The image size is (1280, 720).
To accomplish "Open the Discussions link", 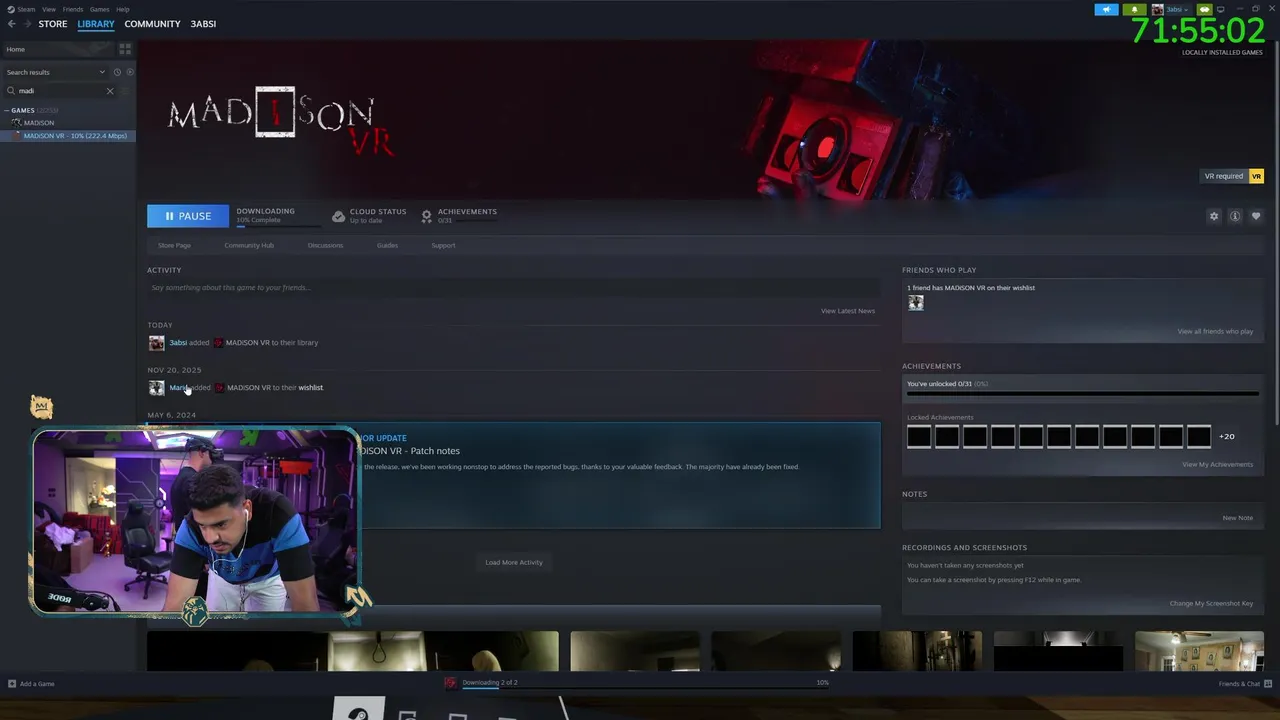I will (325, 245).
